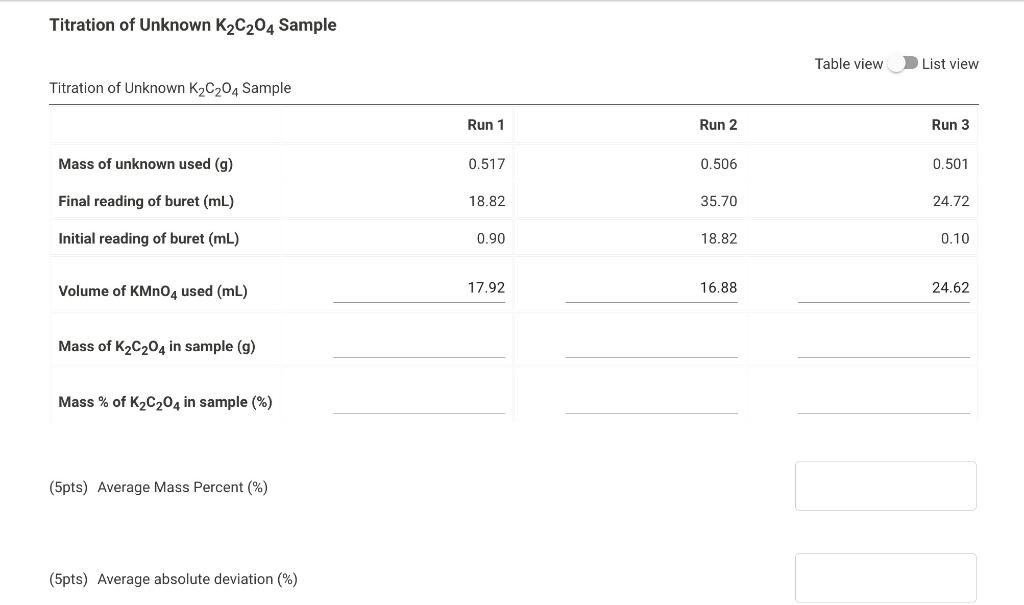Screen dimensions: 1024x605
Task: Click the Mass % field under Run 1
Action: coord(420,404)
